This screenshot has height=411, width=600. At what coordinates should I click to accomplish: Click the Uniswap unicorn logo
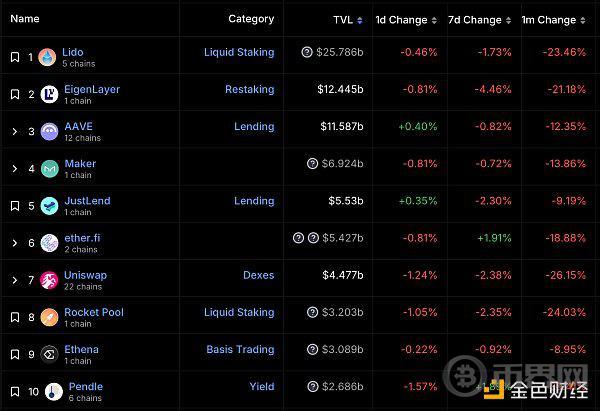(47, 280)
